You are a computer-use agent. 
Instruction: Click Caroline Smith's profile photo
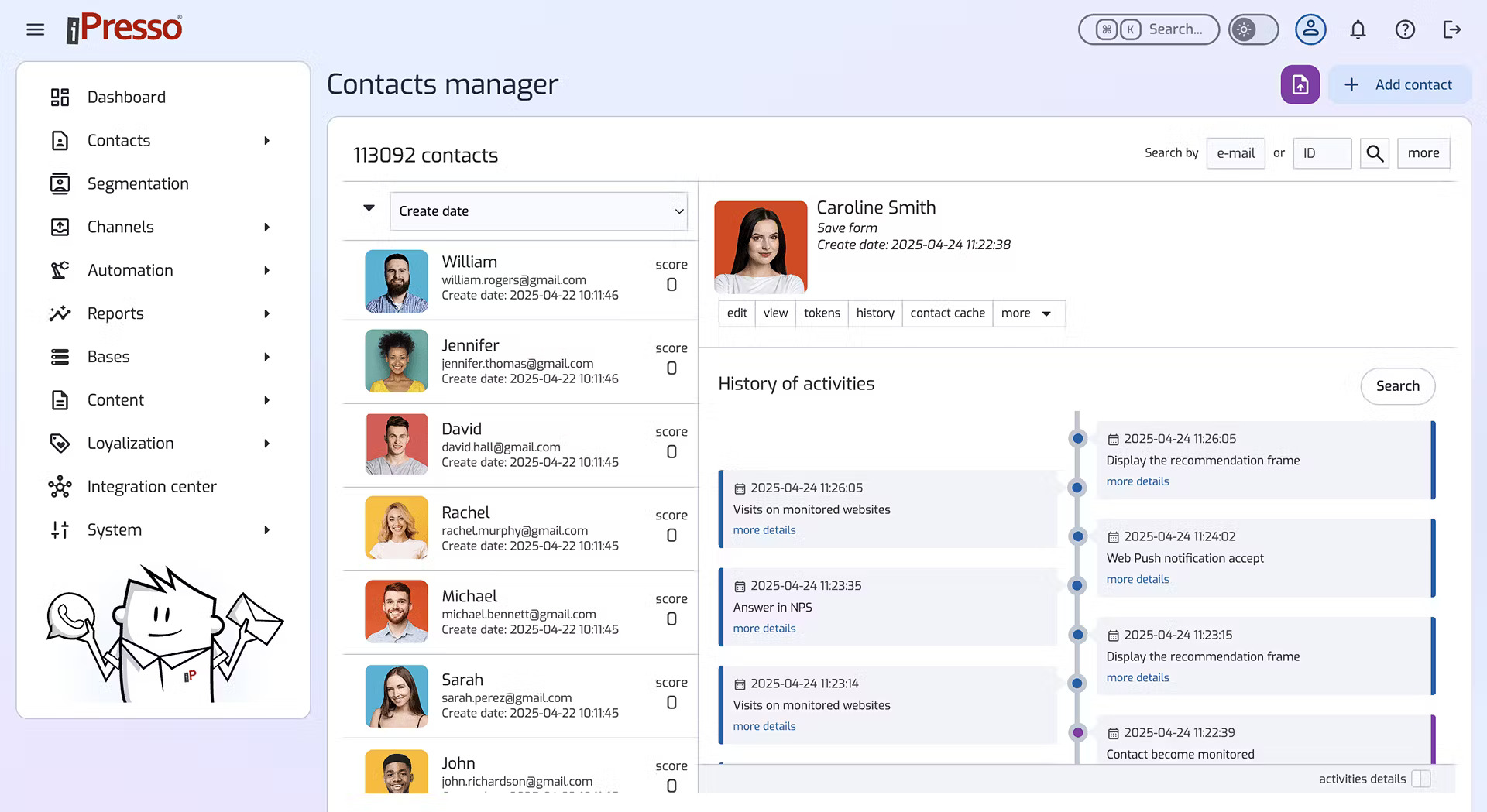(x=761, y=247)
